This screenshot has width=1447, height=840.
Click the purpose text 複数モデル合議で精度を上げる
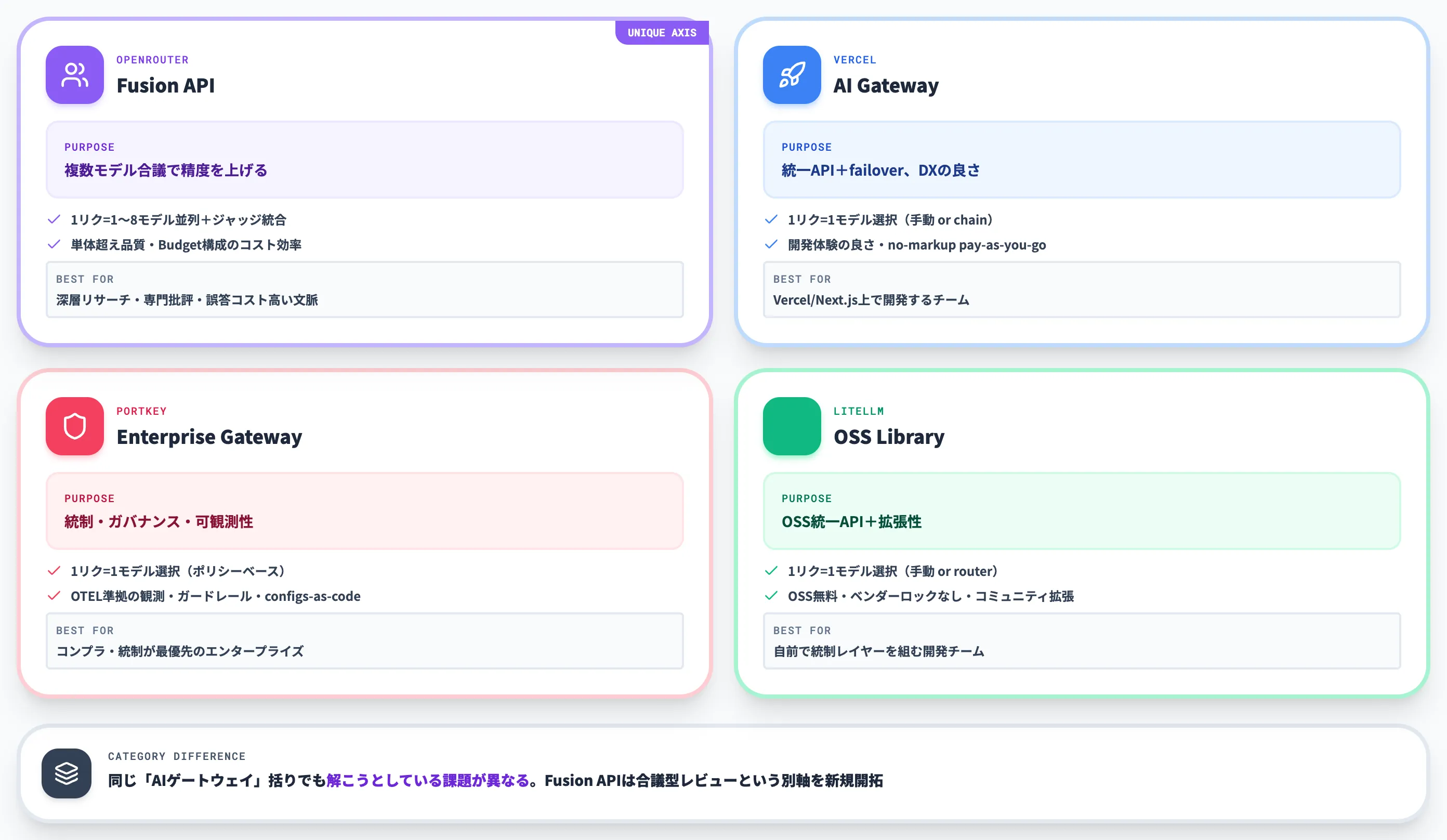(165, 170)
